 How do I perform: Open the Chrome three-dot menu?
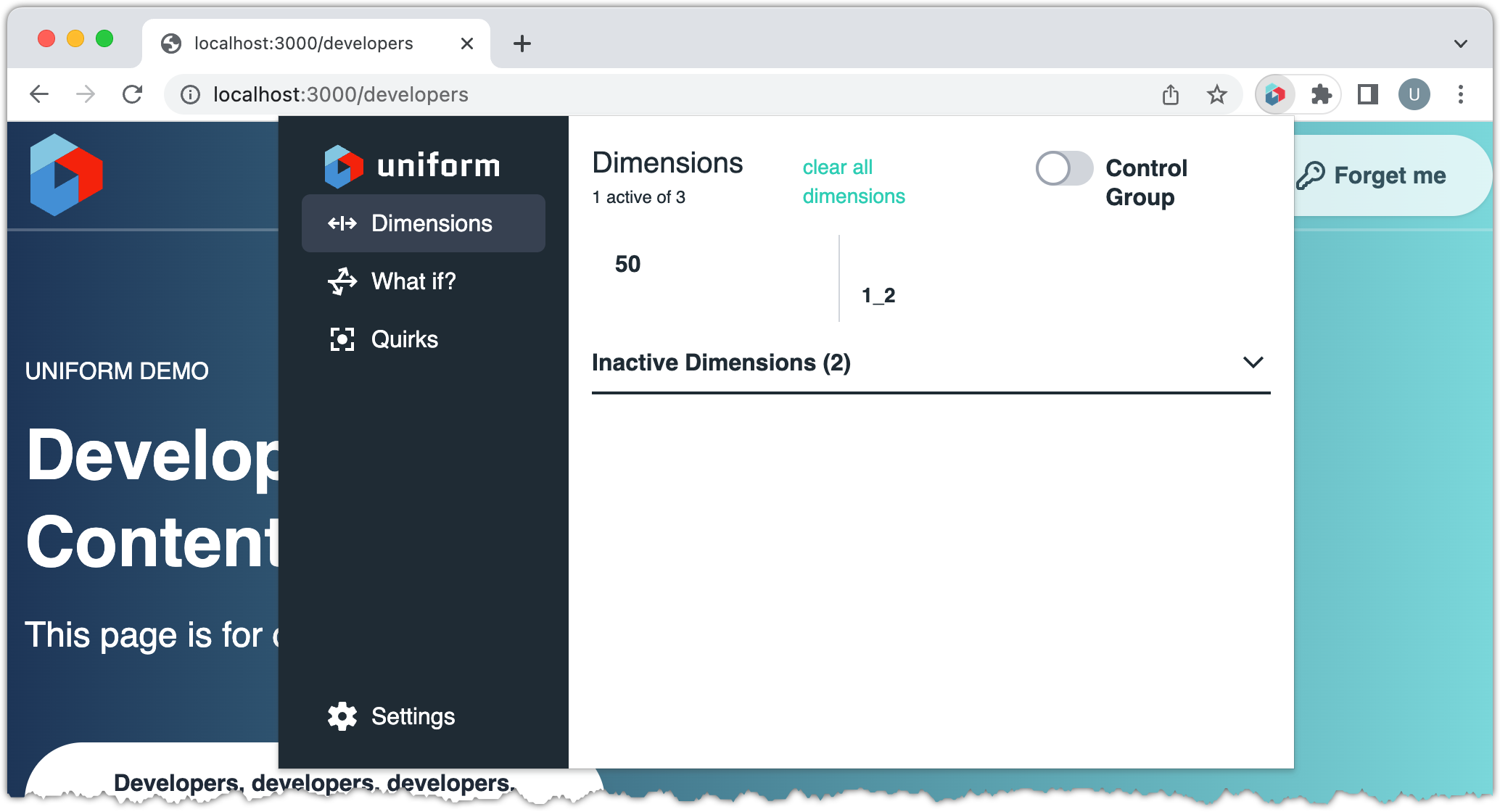1460,94
